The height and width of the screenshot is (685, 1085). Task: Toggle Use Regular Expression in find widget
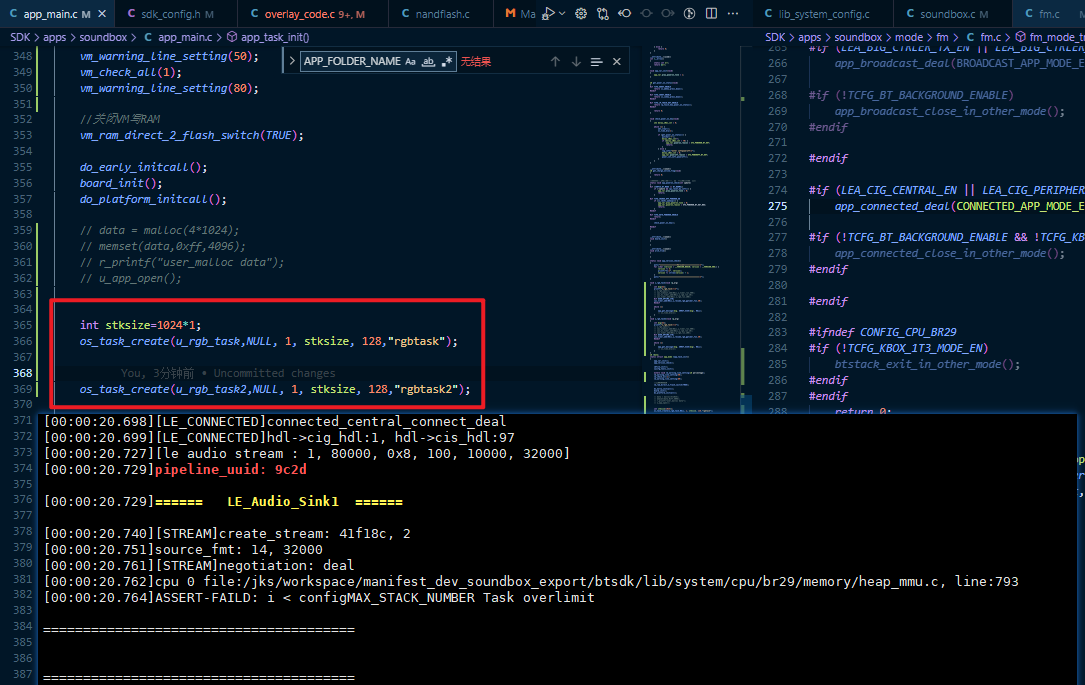point(447,62)
